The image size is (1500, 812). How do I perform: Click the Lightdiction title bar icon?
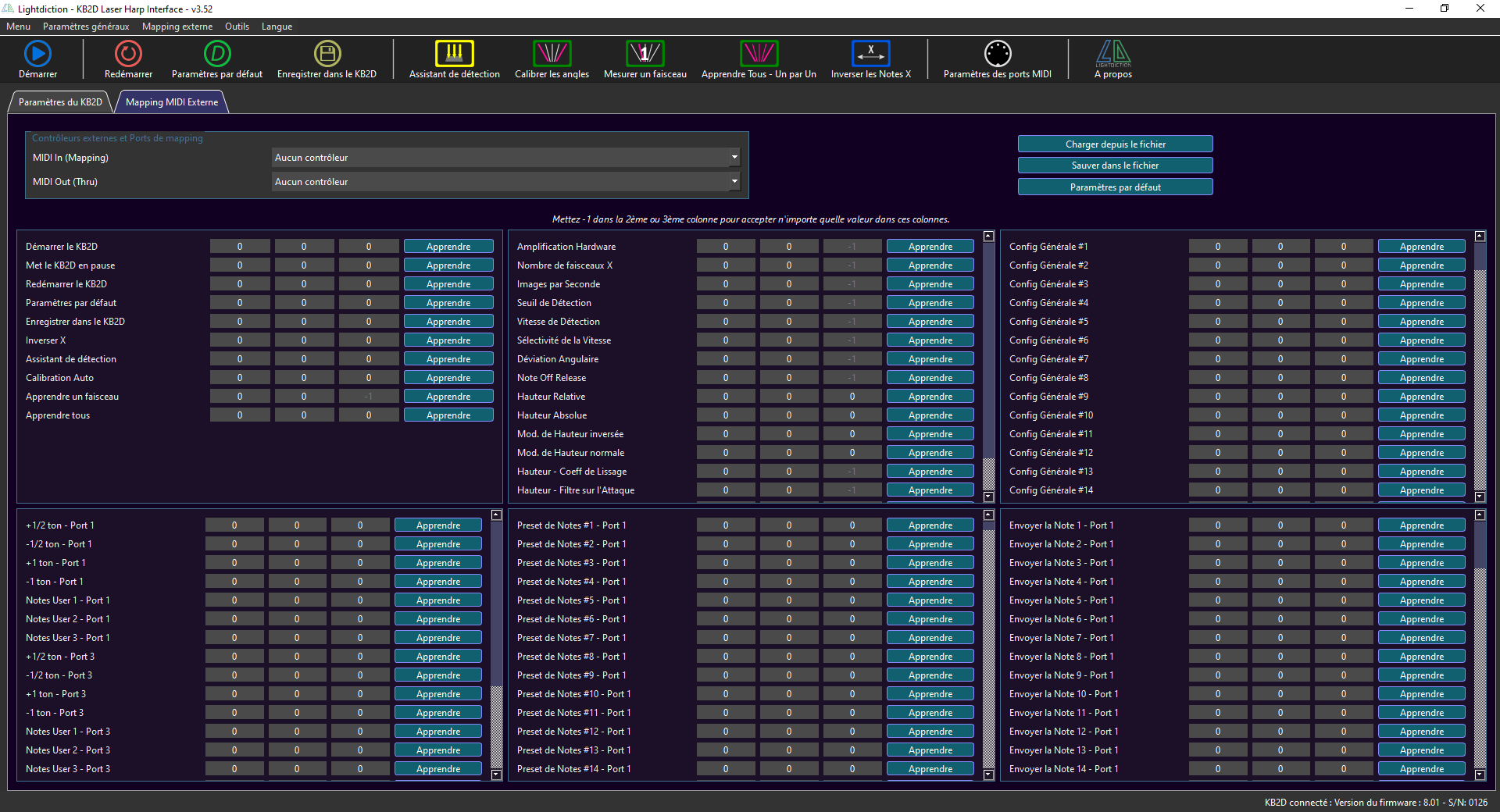[x=8, y=9]
